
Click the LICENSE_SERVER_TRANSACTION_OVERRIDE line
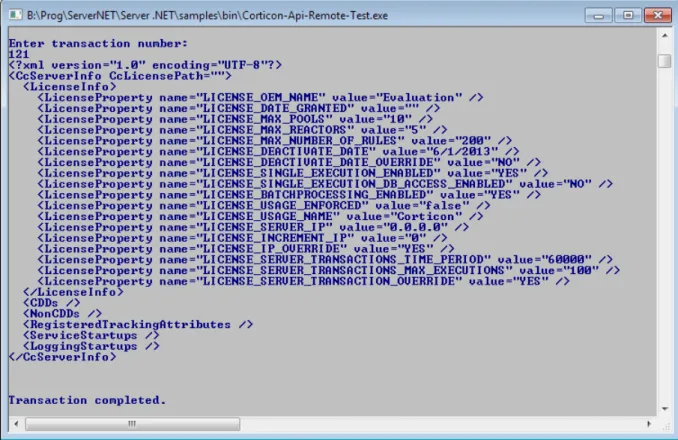point(304,281)
